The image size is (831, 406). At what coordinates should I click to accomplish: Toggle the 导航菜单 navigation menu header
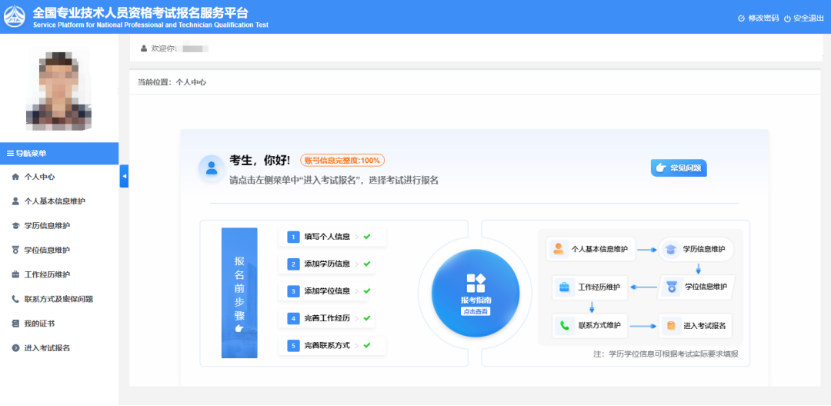point(59,153)
